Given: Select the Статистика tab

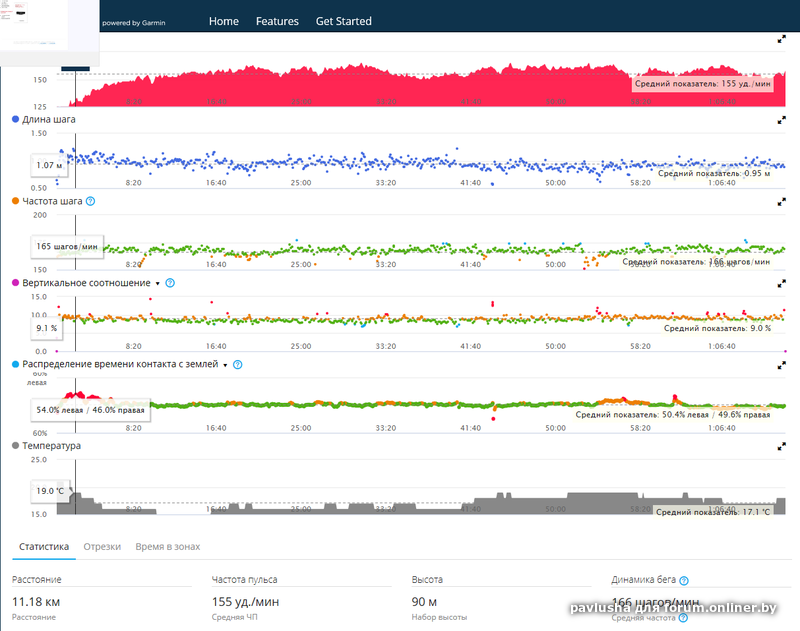Looking at the screenshot, I should click(x=41, y=547).
